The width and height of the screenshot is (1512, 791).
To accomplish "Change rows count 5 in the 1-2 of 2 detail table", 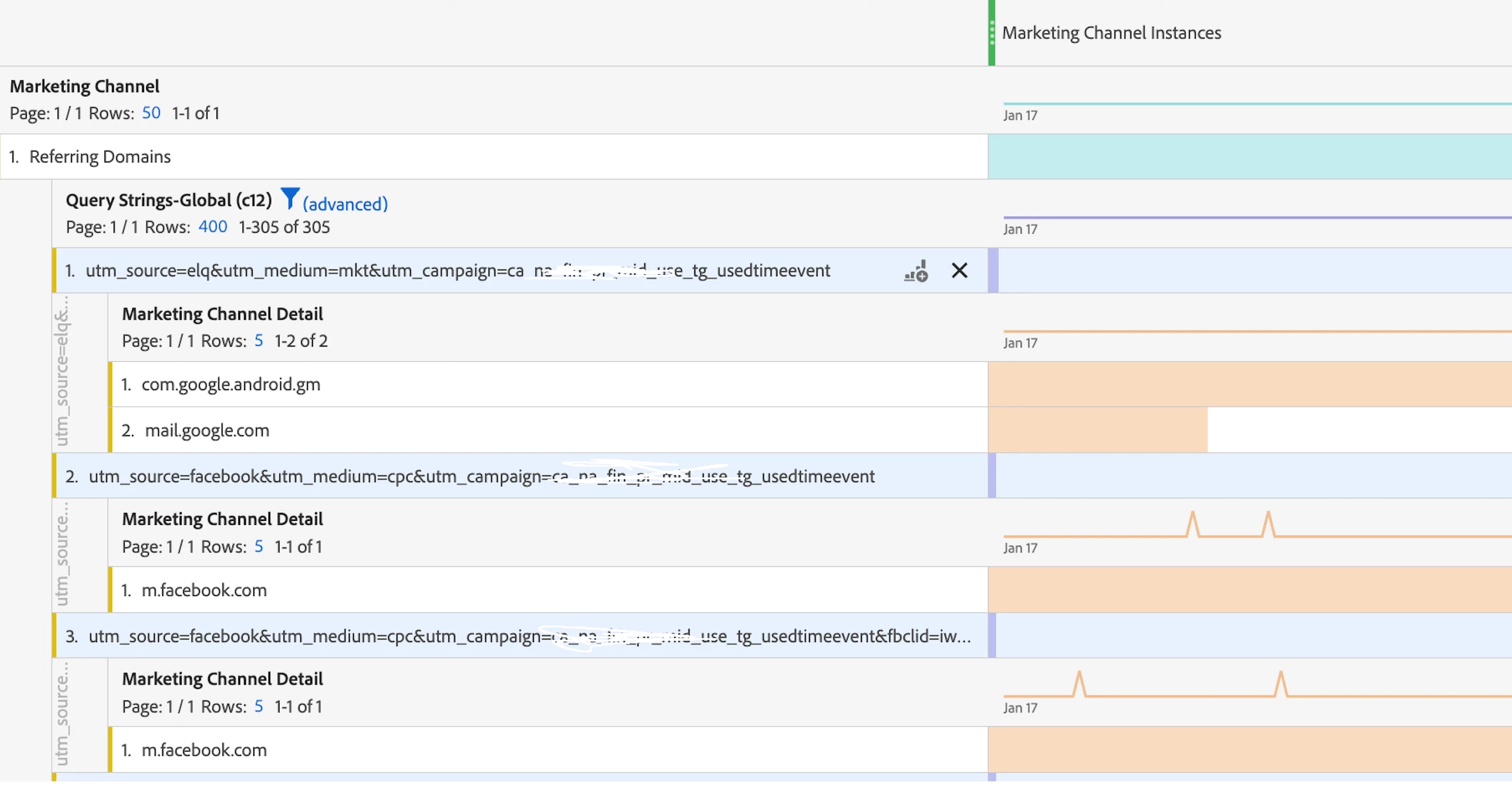I will 259,341.
